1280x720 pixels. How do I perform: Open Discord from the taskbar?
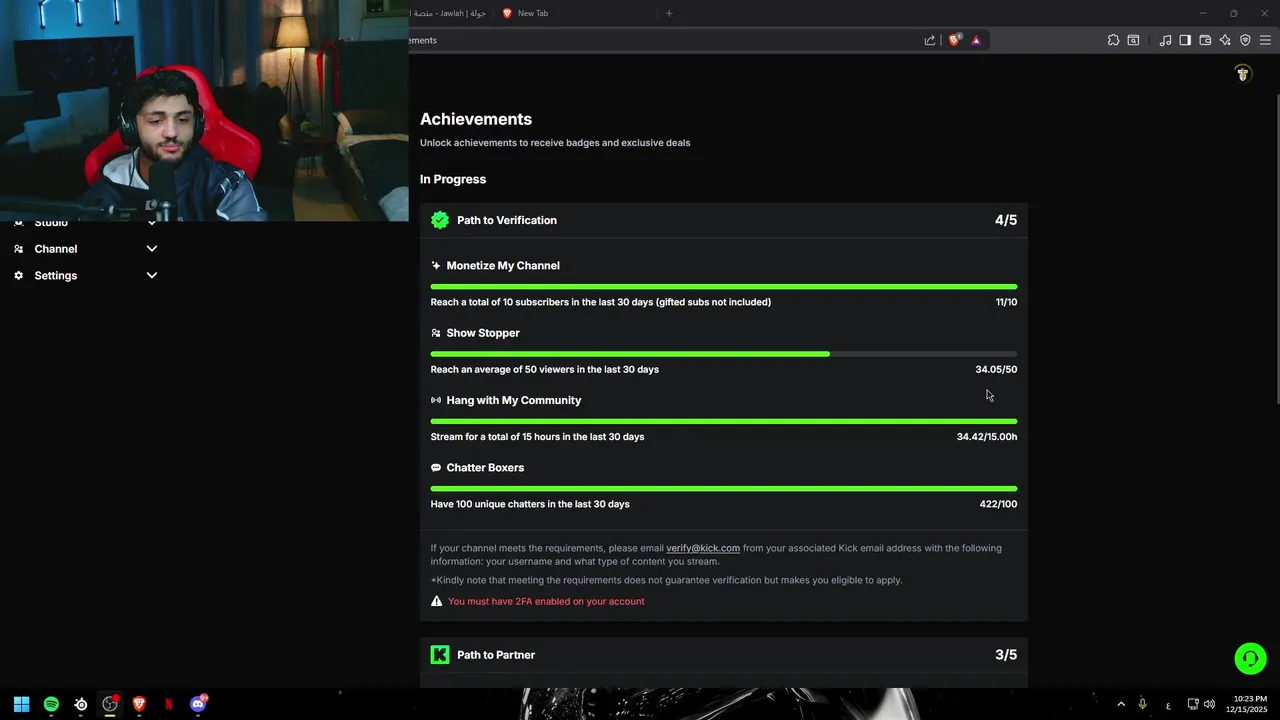point(198,704)
